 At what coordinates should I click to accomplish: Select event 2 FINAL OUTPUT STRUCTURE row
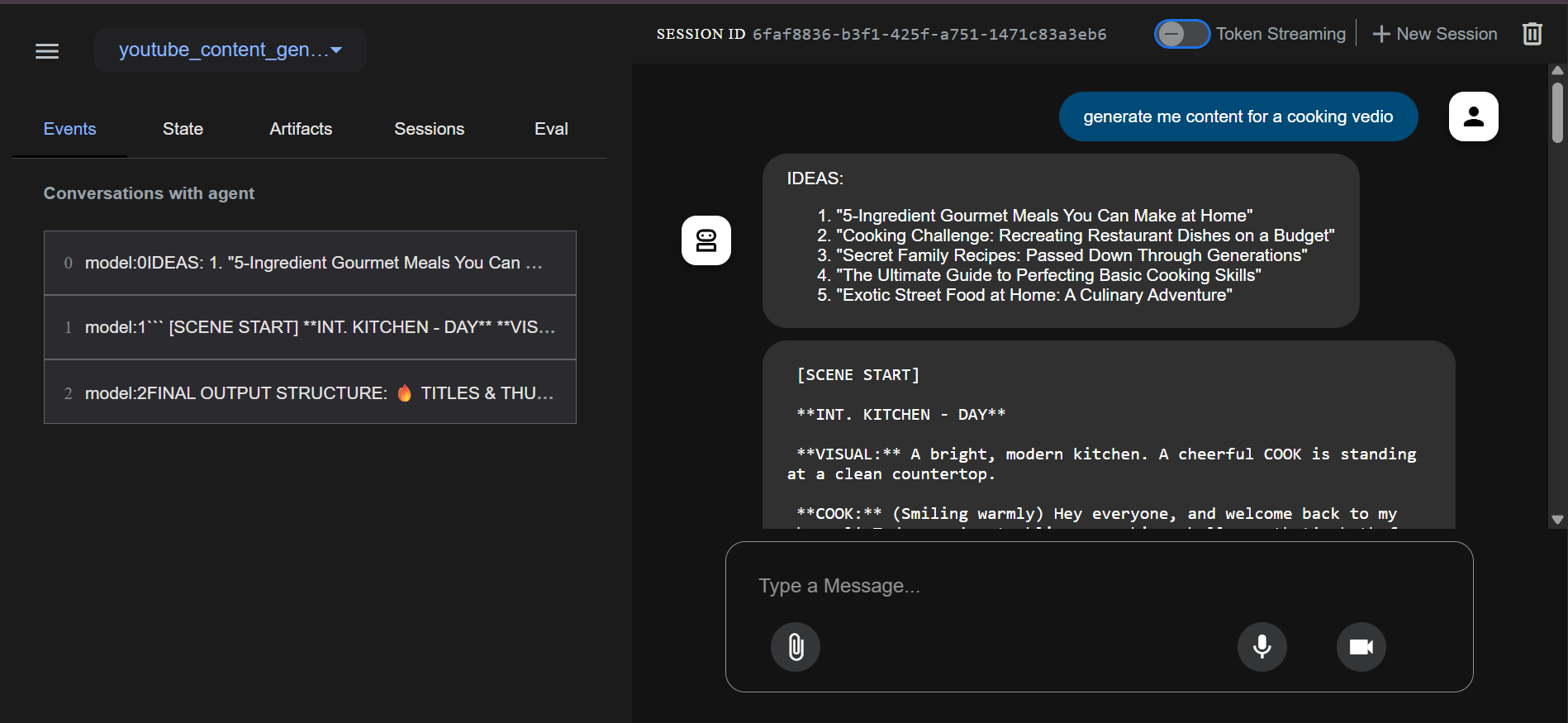click(310, 392)
